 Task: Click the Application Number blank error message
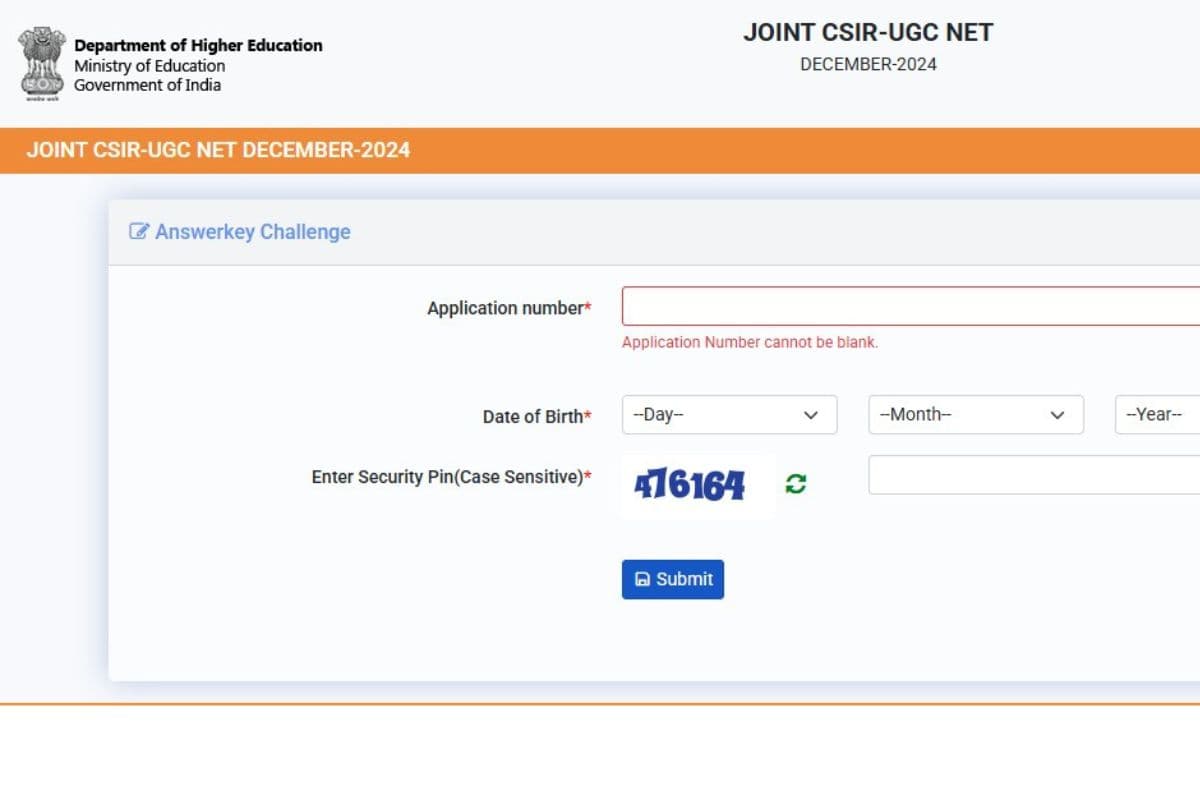coord(748,342)
